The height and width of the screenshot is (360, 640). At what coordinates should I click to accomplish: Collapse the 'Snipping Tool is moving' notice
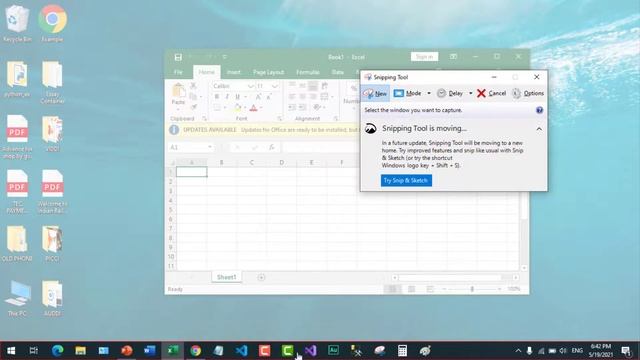tap(539, 129)
